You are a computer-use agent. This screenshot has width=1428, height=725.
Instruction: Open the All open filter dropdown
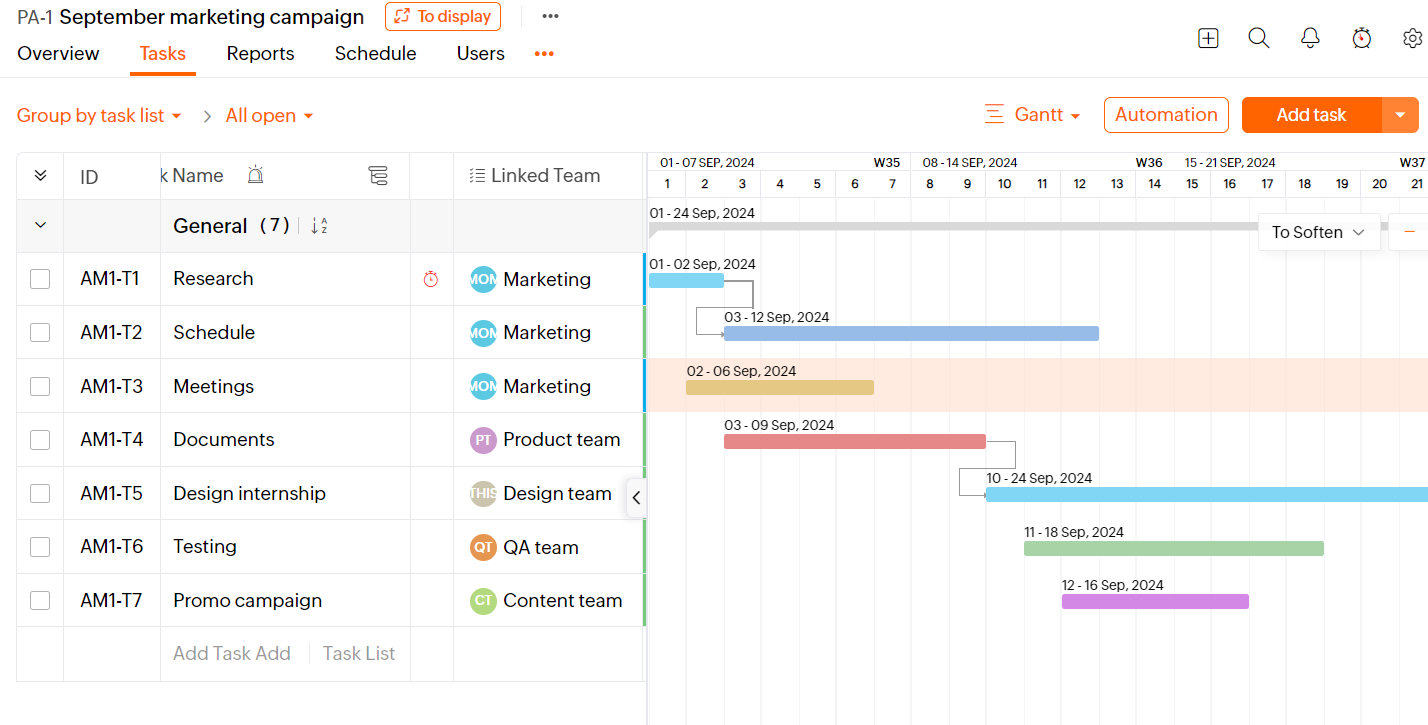268,115
